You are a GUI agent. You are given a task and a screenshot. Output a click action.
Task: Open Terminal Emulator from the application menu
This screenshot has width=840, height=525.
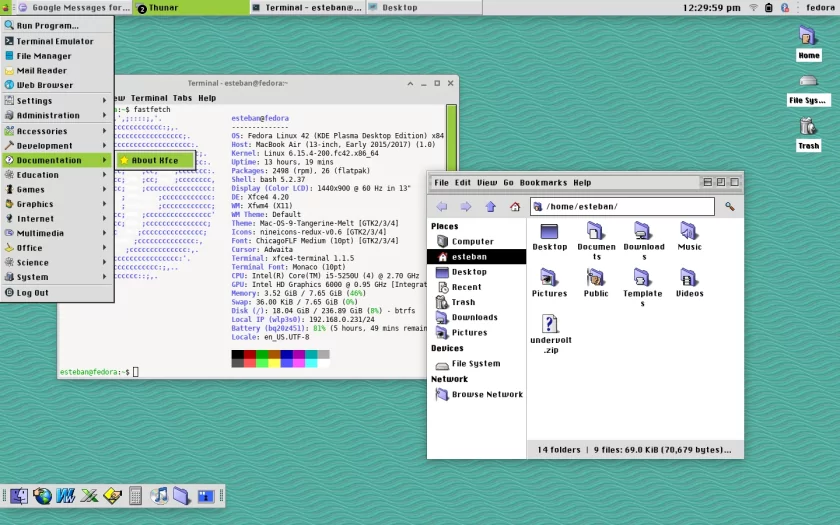(57, 41)
